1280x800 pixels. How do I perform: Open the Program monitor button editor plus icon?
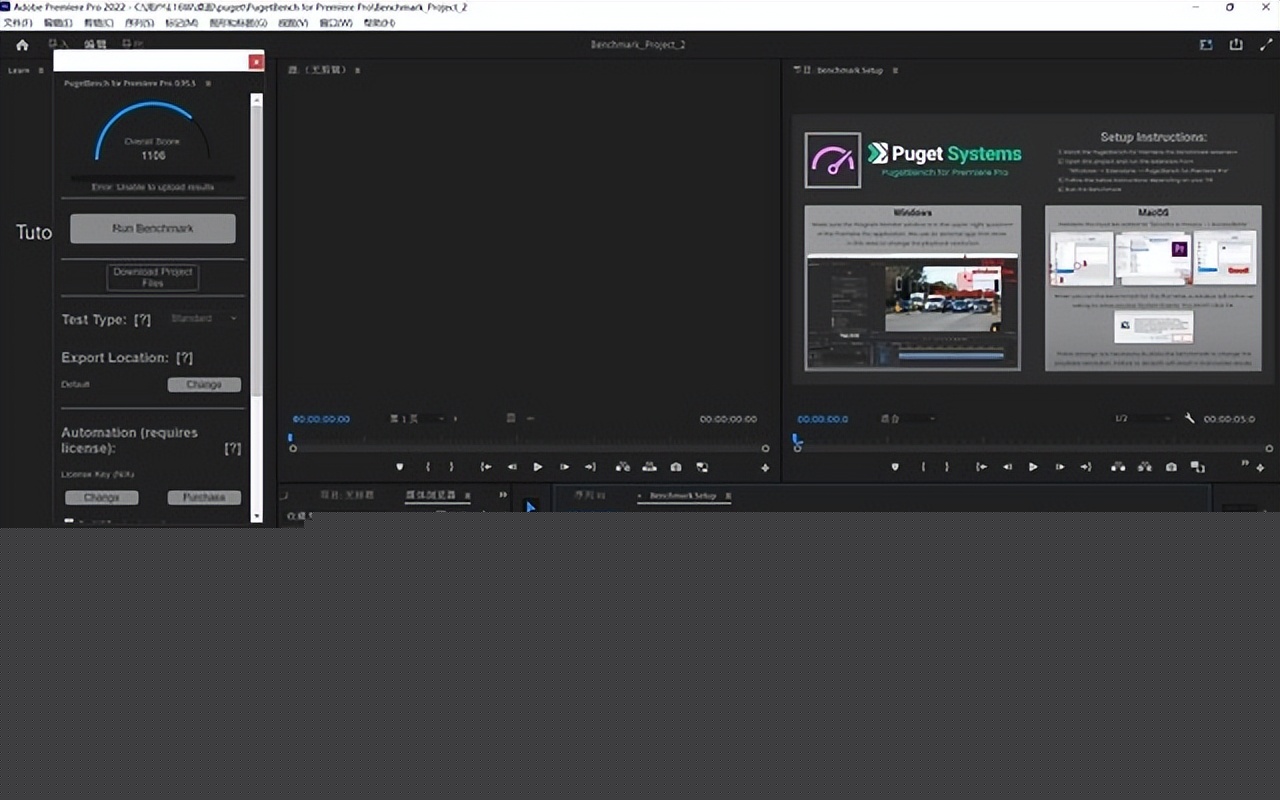tap(1262, 468)
